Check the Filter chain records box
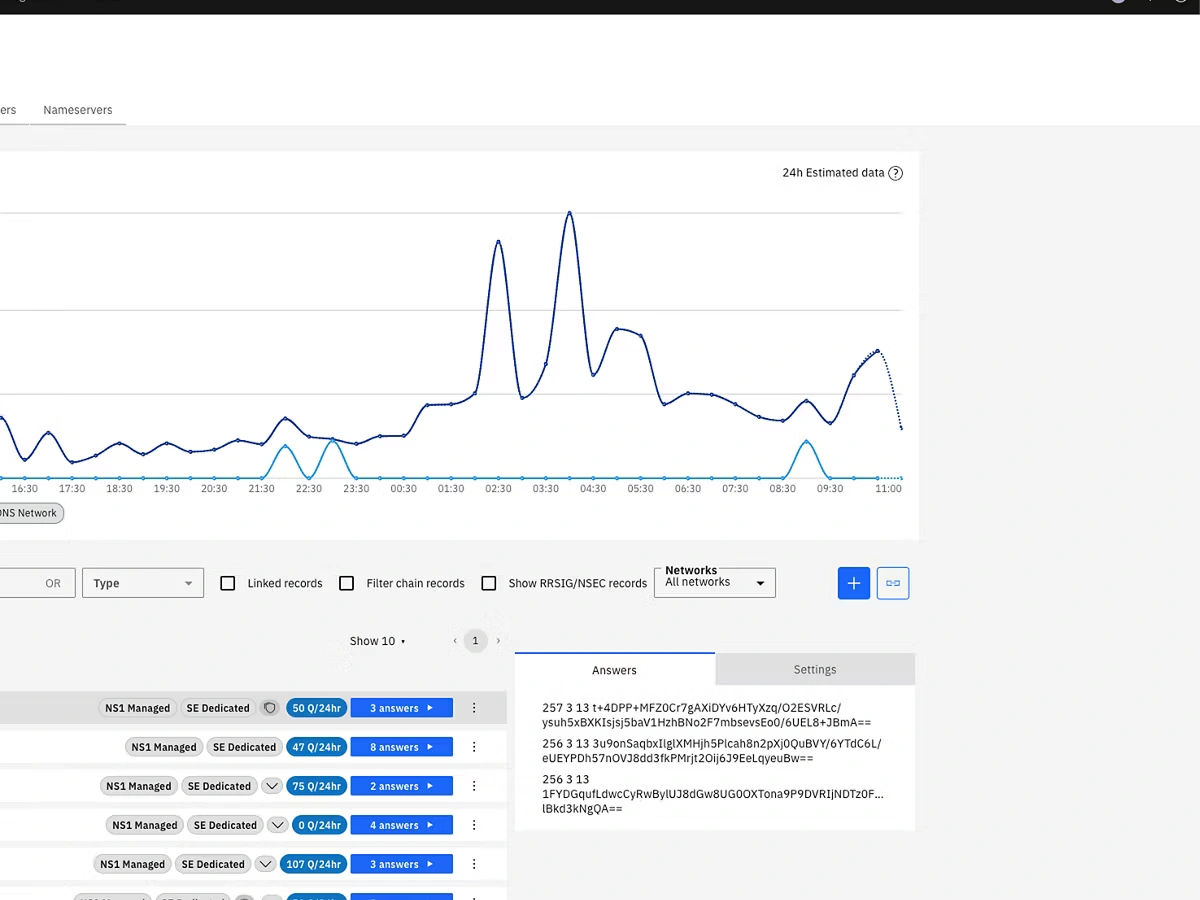Image resolution: width=1200 pixels, height=900 pixels. (x=347, y=583)
